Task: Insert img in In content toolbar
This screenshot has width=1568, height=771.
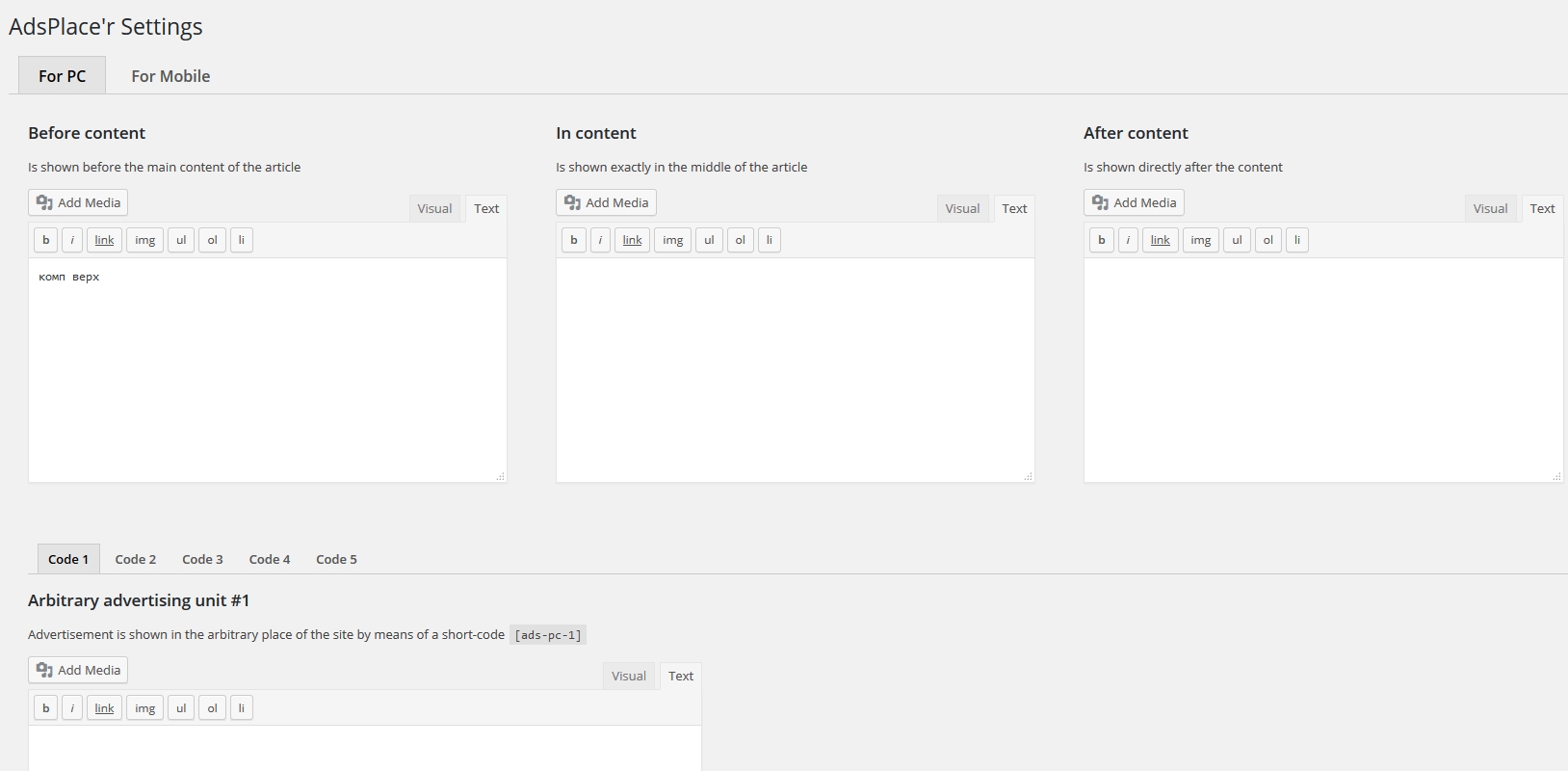Action: (672, 240)
